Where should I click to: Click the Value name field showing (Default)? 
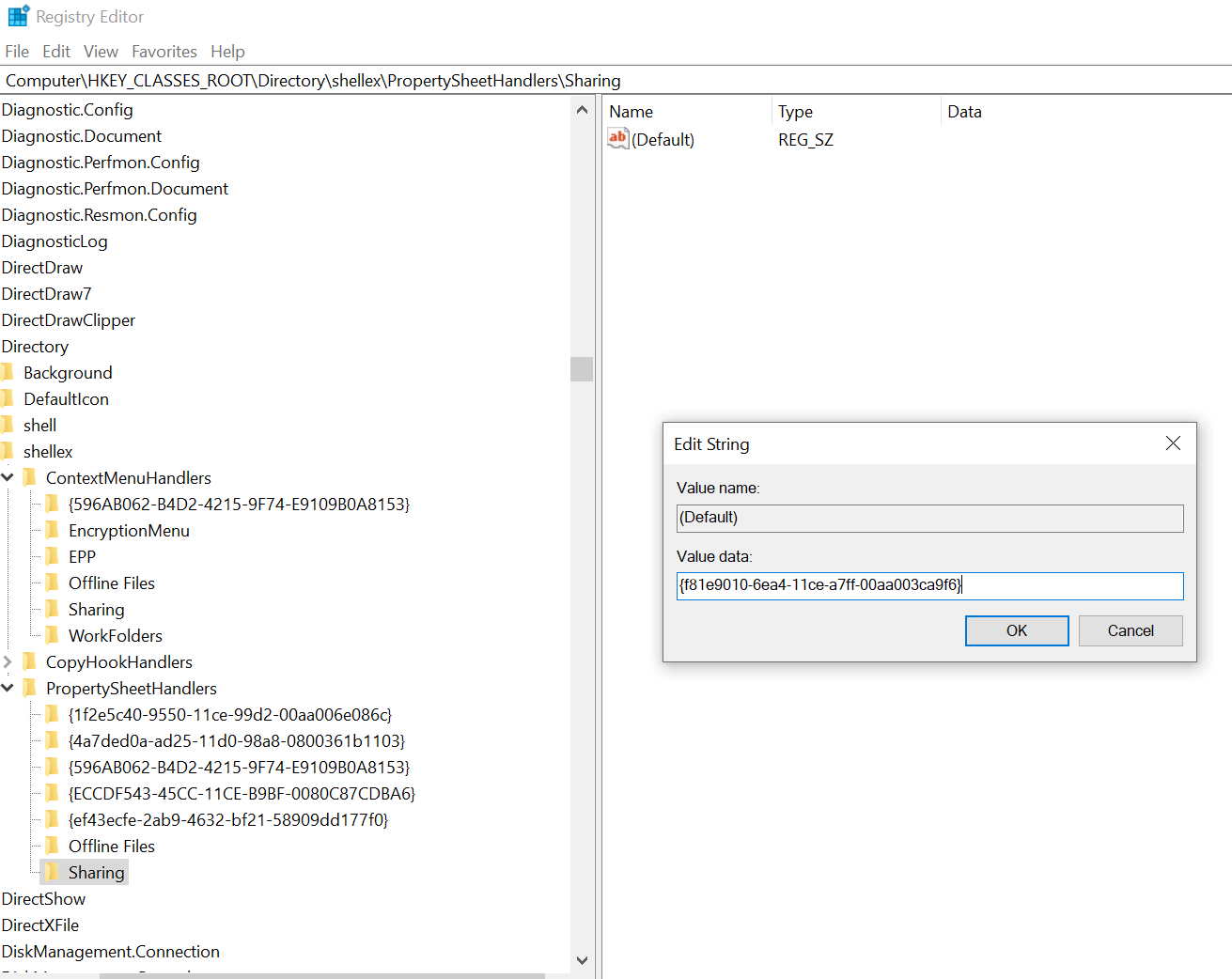click(929, 518)
